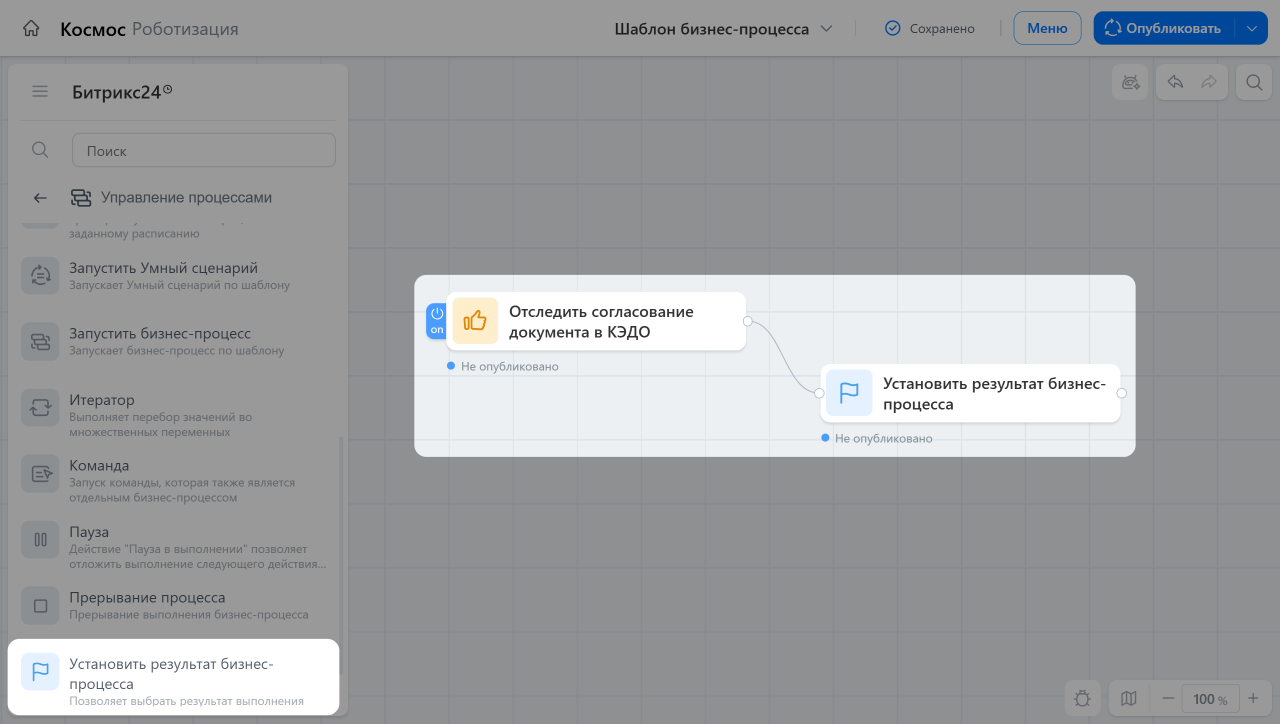Image resolution: width=1280 pixels, height=724 pixels.
Task: Click the robot assistant icon on the canvas toolbar
Action: coord(1131,83)
